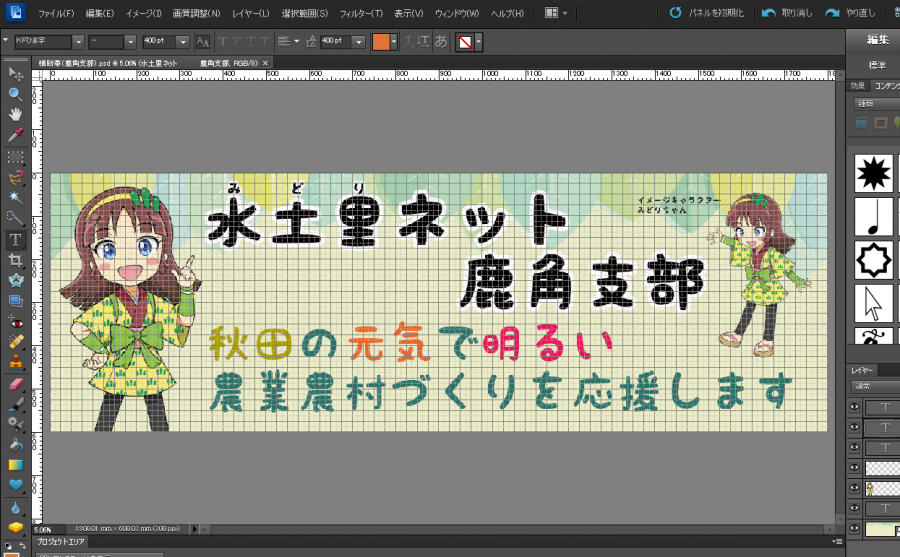Open the font size 400 pt dropdown
900x557 pixels.
pyautogui.click(x=183, y=41)
